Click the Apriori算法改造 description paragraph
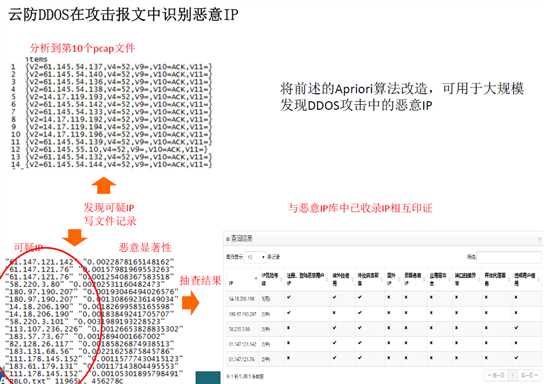 (402, 97)
